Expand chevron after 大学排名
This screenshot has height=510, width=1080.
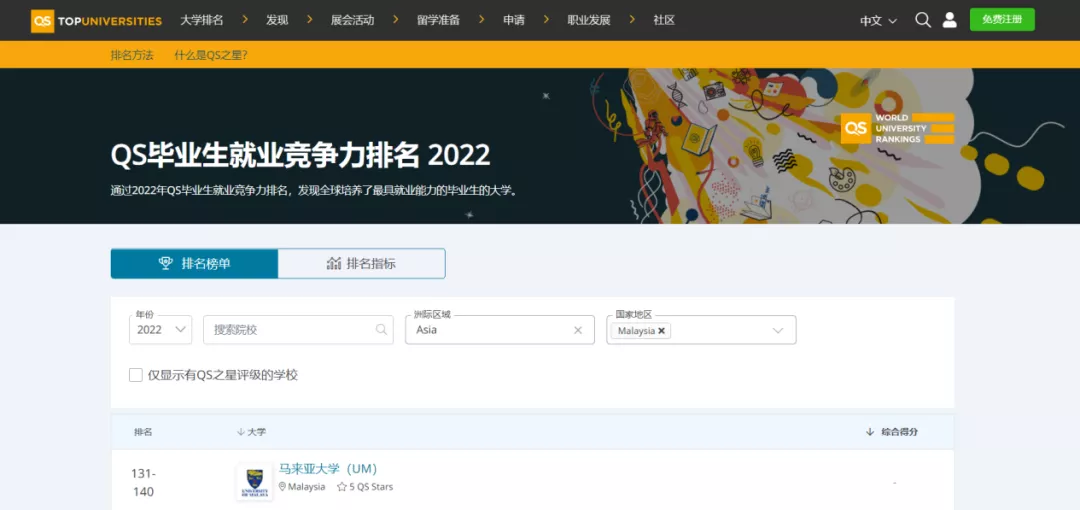(245, 20)
